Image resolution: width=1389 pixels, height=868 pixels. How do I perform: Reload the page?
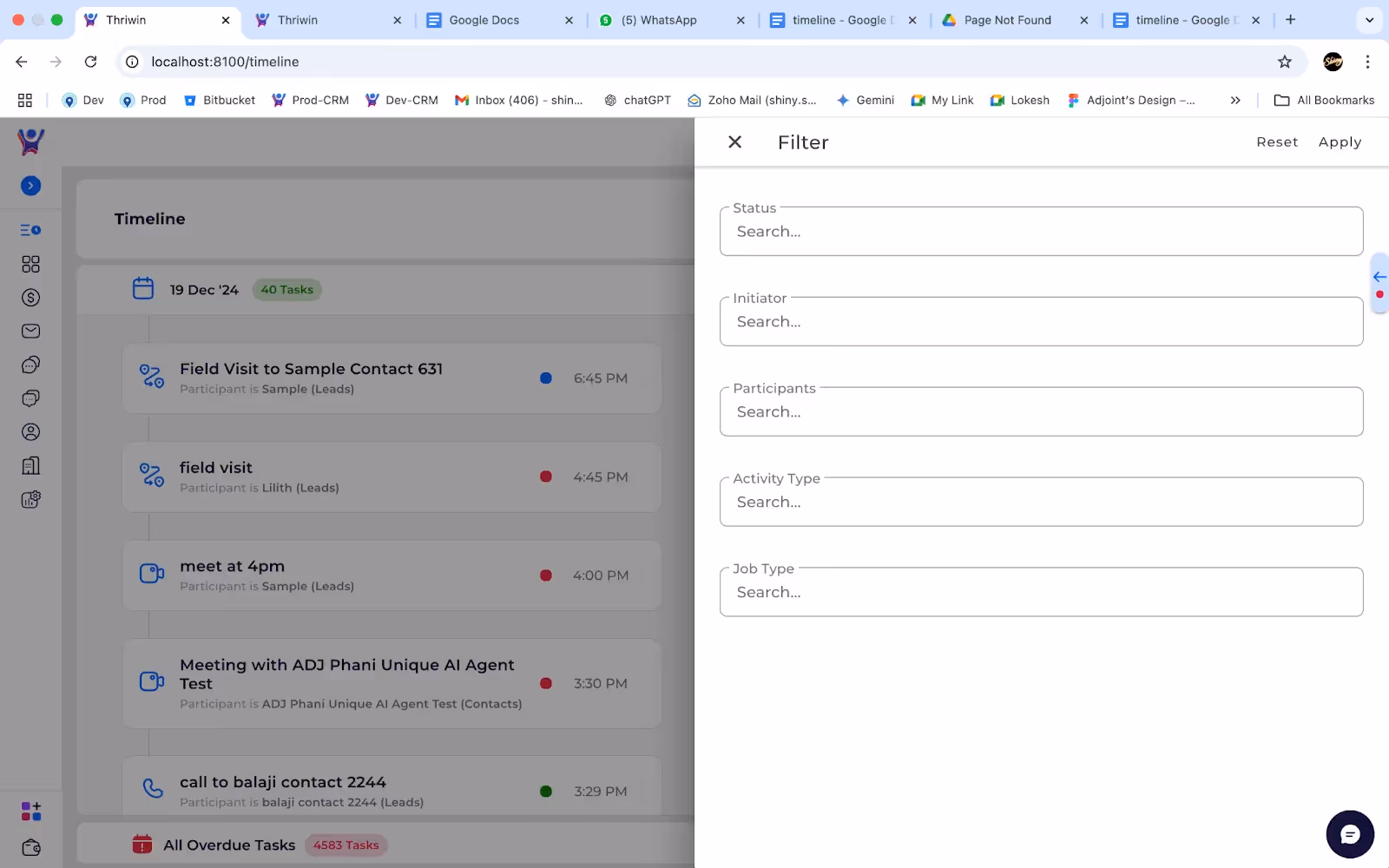[90, 62]
